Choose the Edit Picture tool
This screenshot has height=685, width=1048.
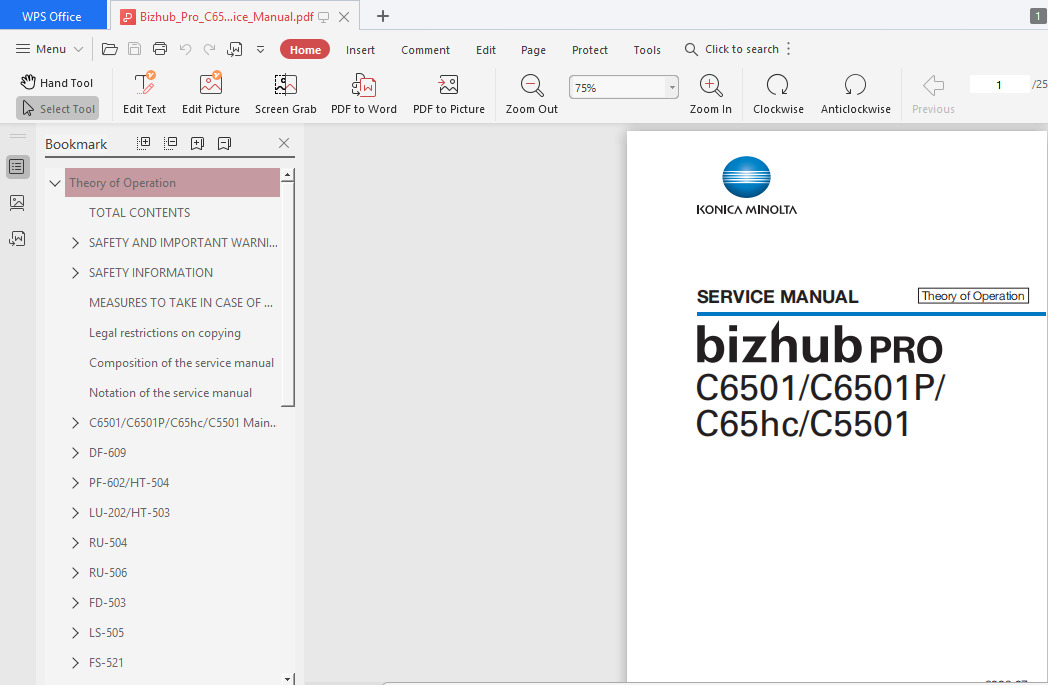(x=211, y=94)
